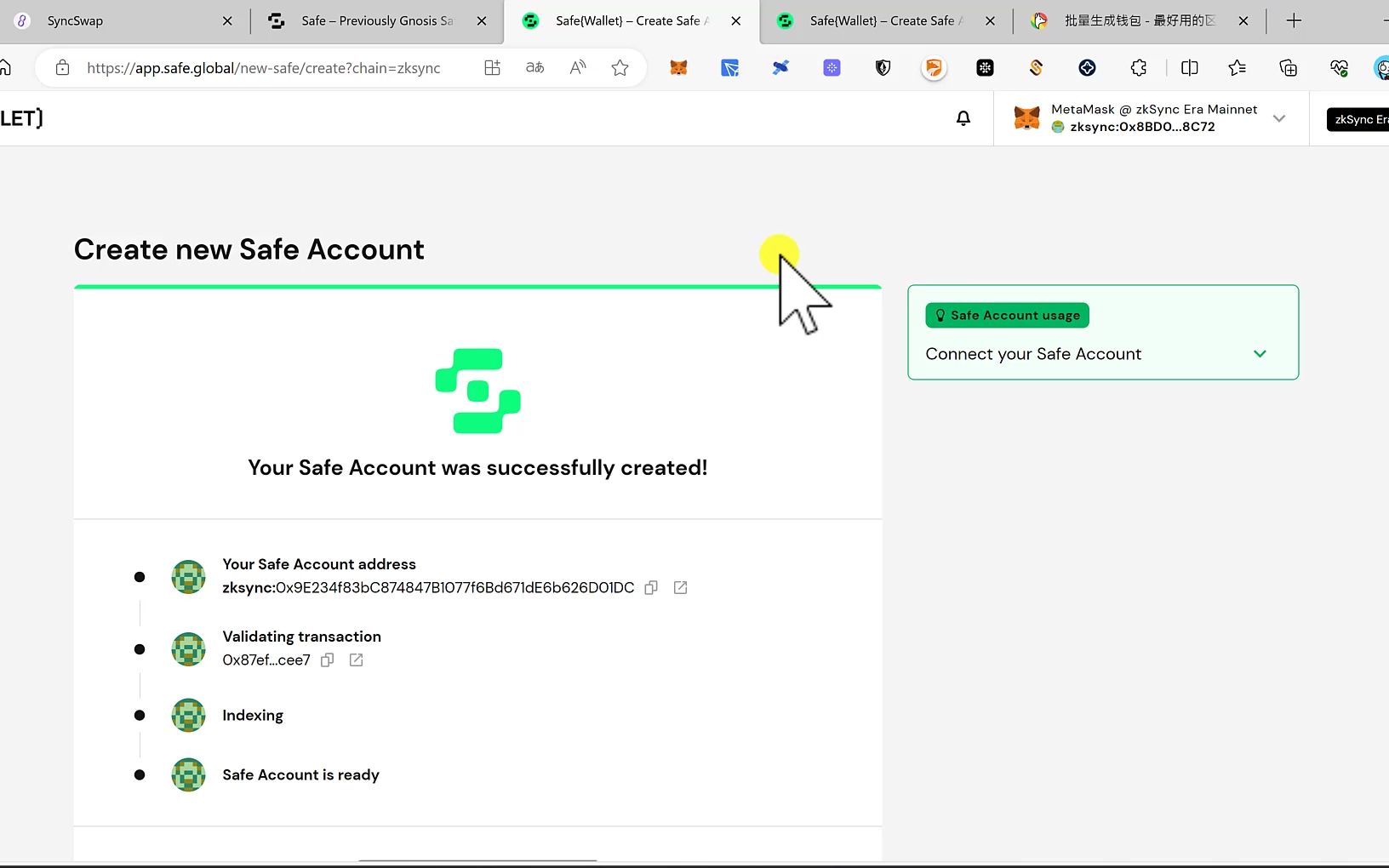Copy the Safe Account address
The height and width of the screenshot is (868, 1389).
point(651,588)
